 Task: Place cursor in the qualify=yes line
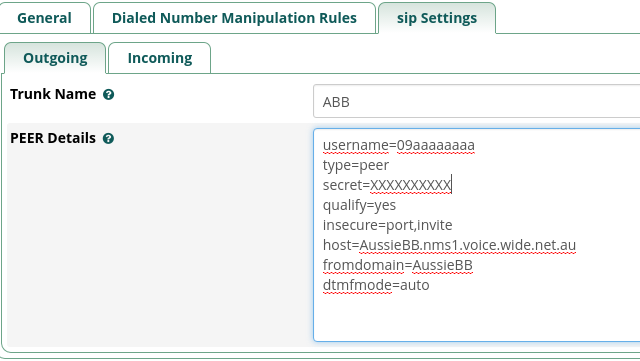click(x=359, y=205)
